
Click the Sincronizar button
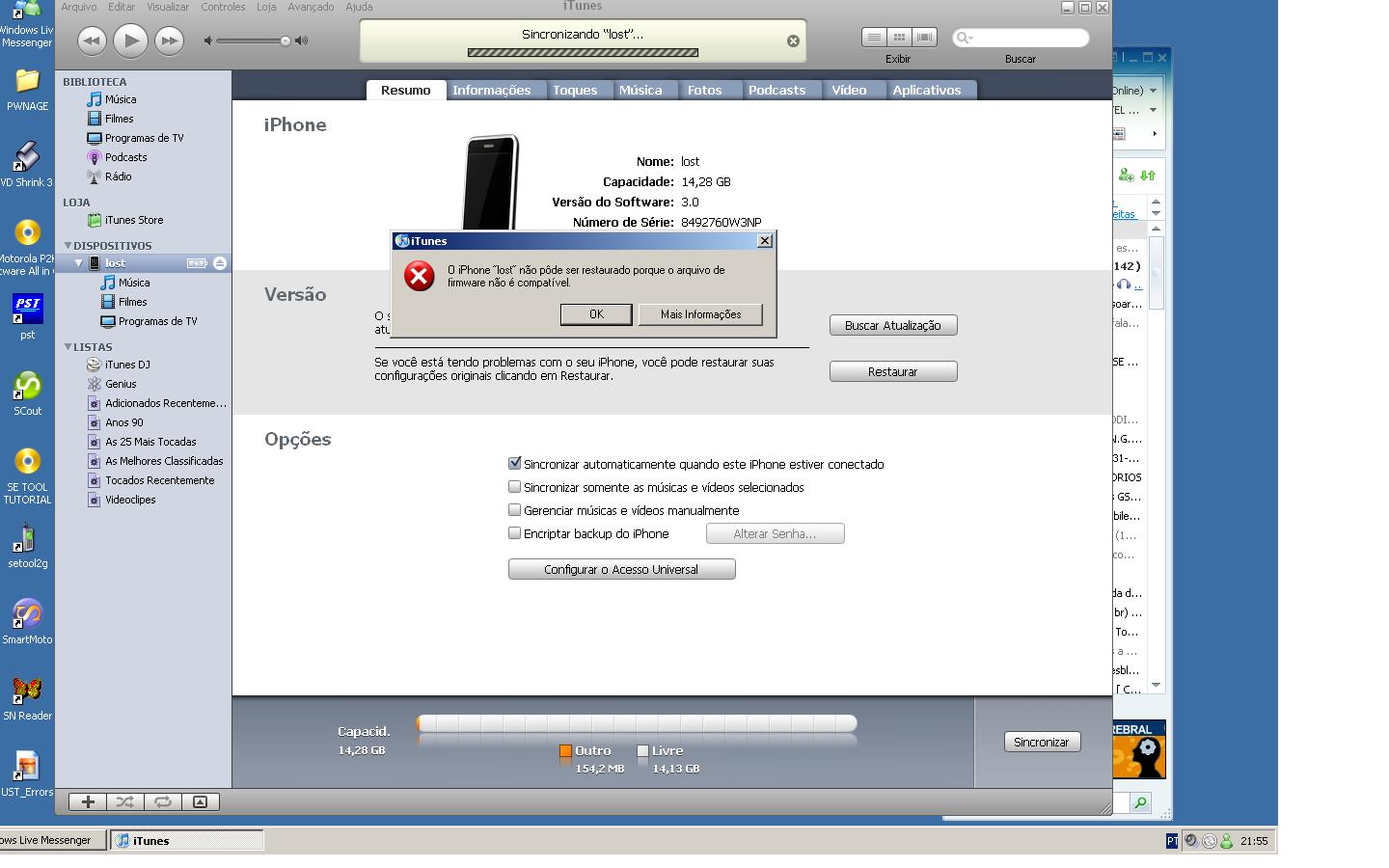(x=1042, y=742)
